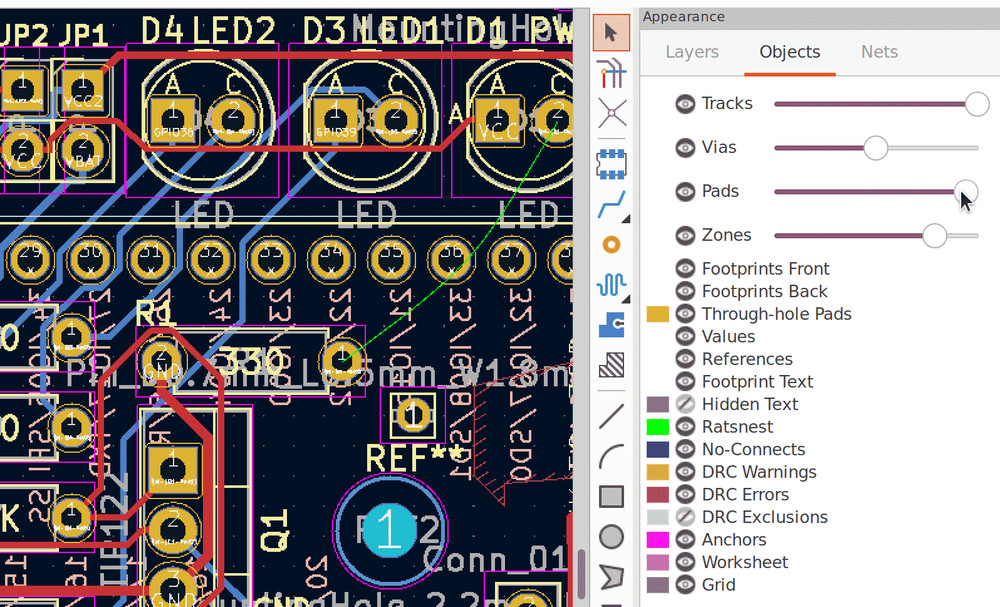Pick the Tune Track Length tool
The width and height of the screenshot is (1000, 607).
(611, 285)
